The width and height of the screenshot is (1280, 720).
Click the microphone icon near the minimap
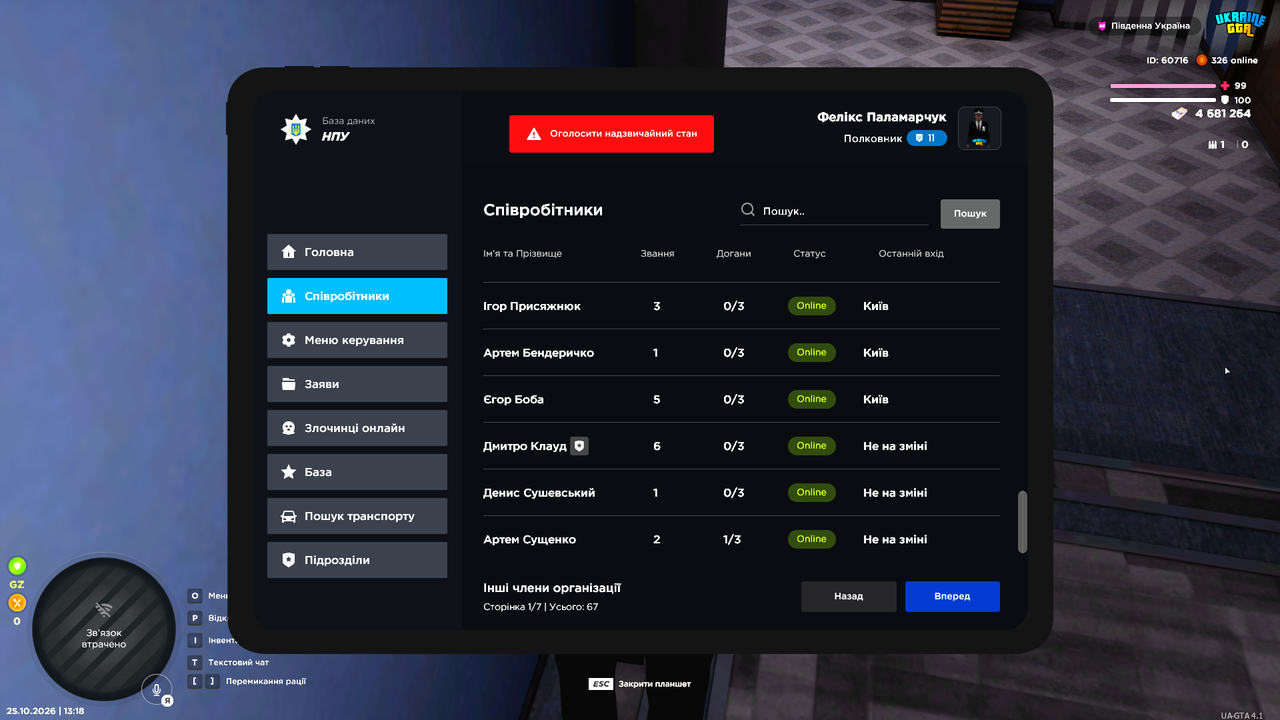[155, 687]
